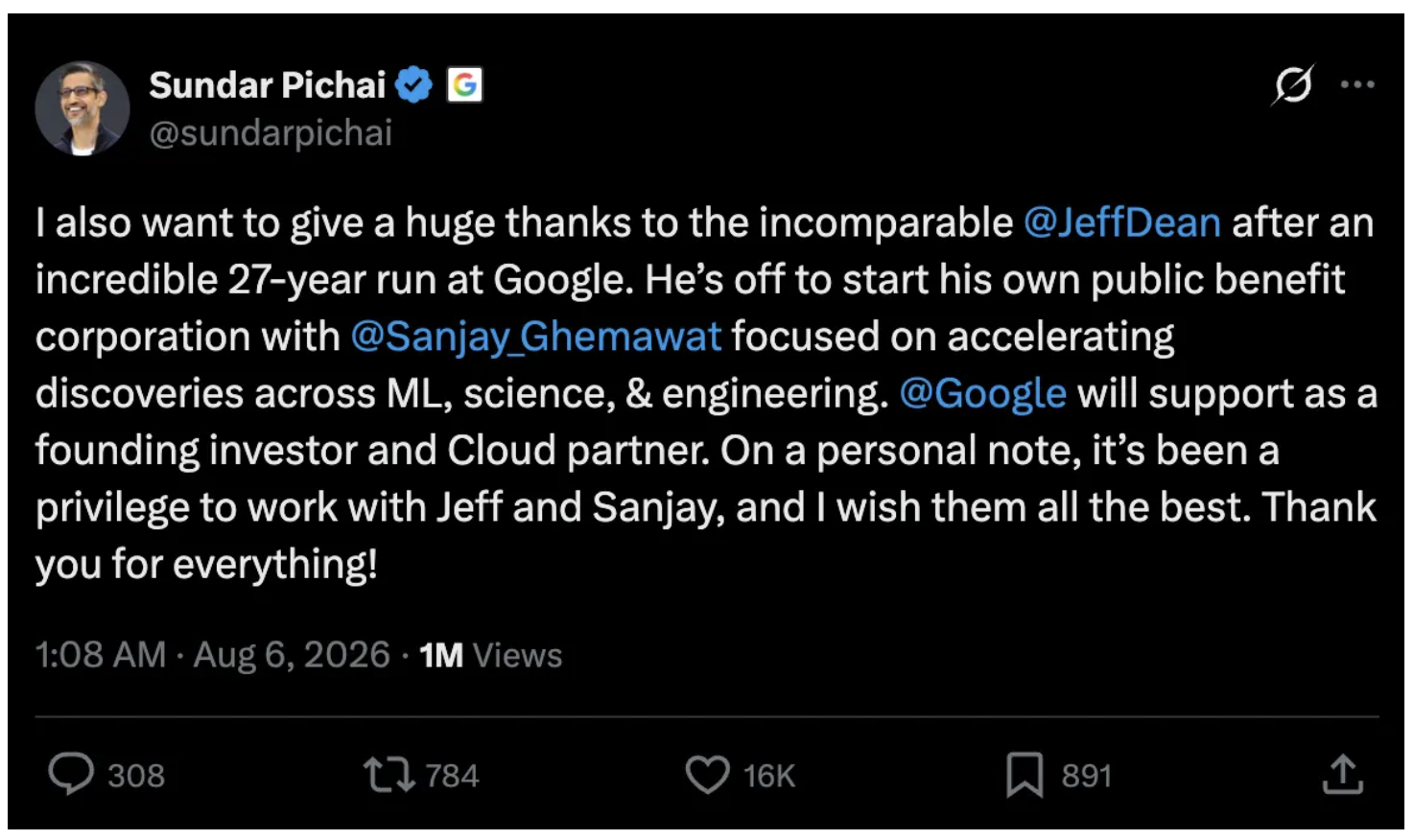Screen dimensions: 1414x840
Task: Click the Grok slashed-circle icon
Action: coord(1292,85)
